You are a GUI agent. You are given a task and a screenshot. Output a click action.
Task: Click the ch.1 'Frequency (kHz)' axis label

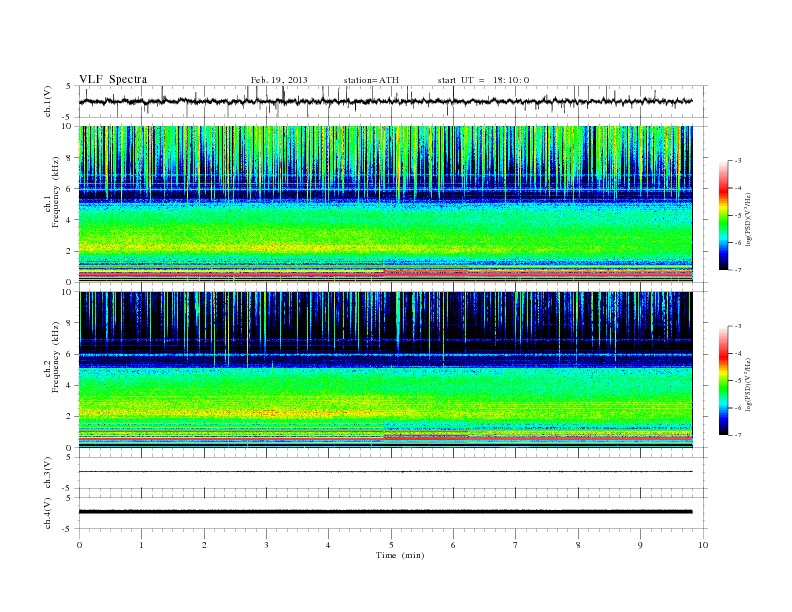[x=56, y=192]
